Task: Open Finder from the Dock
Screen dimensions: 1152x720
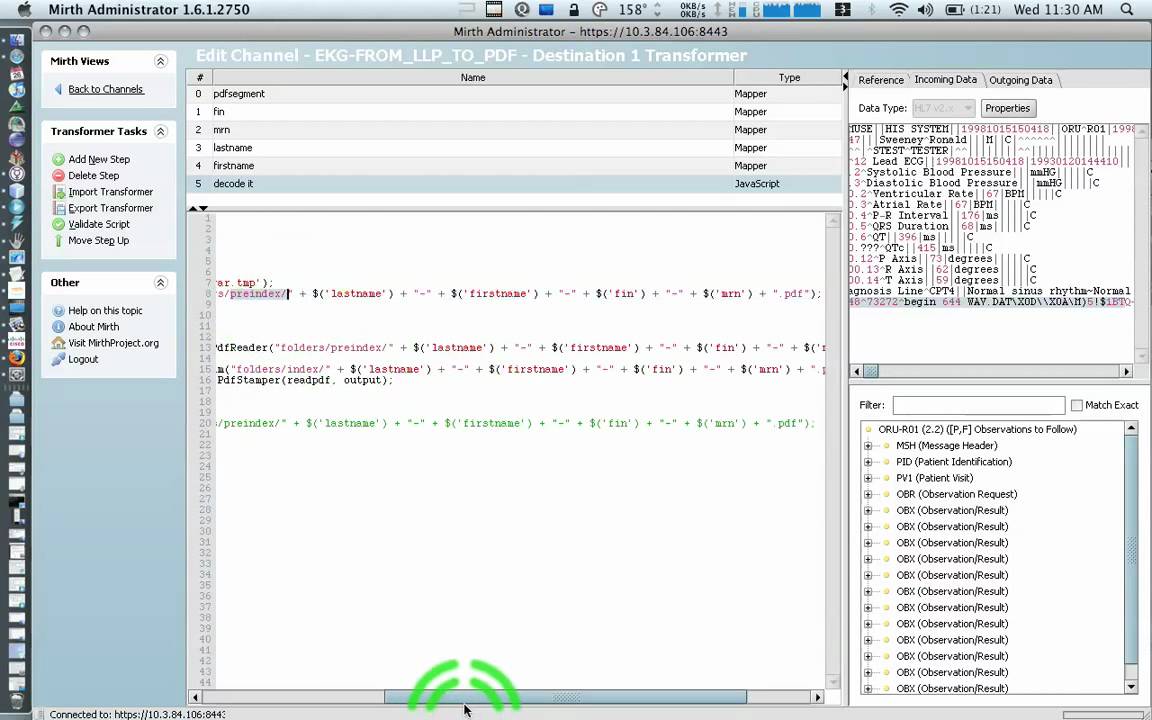Action: click(x=16, y=40)
